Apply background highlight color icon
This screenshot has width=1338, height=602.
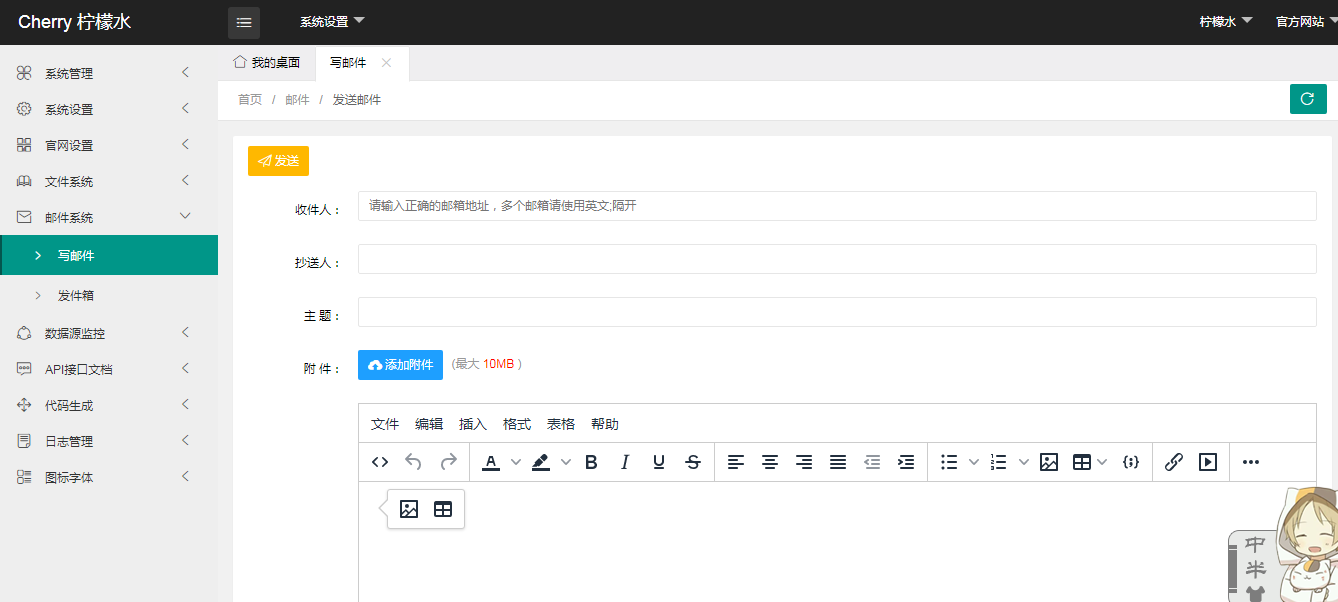(541, 462)
